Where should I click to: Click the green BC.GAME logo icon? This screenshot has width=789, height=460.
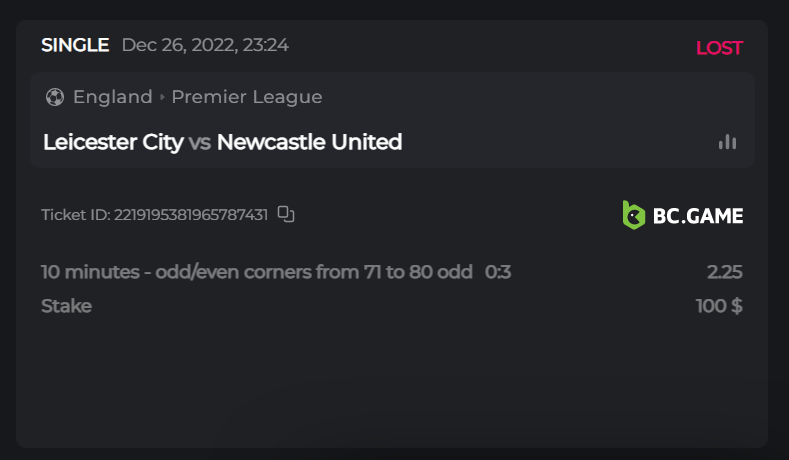633,215
